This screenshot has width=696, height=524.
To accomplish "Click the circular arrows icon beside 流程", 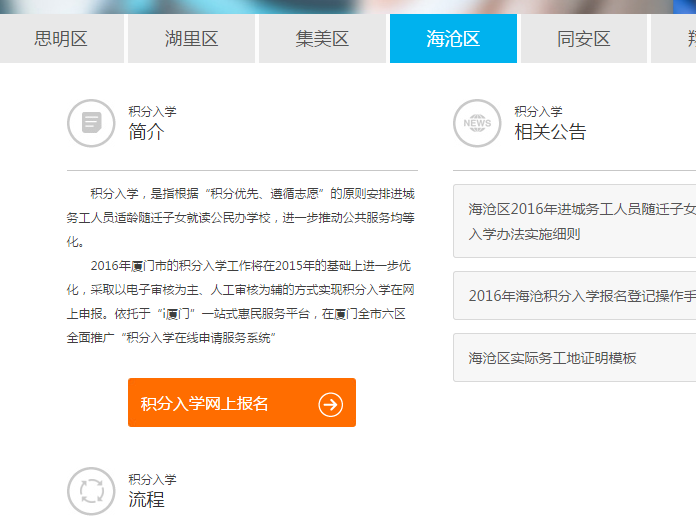I will click(91, 491).
